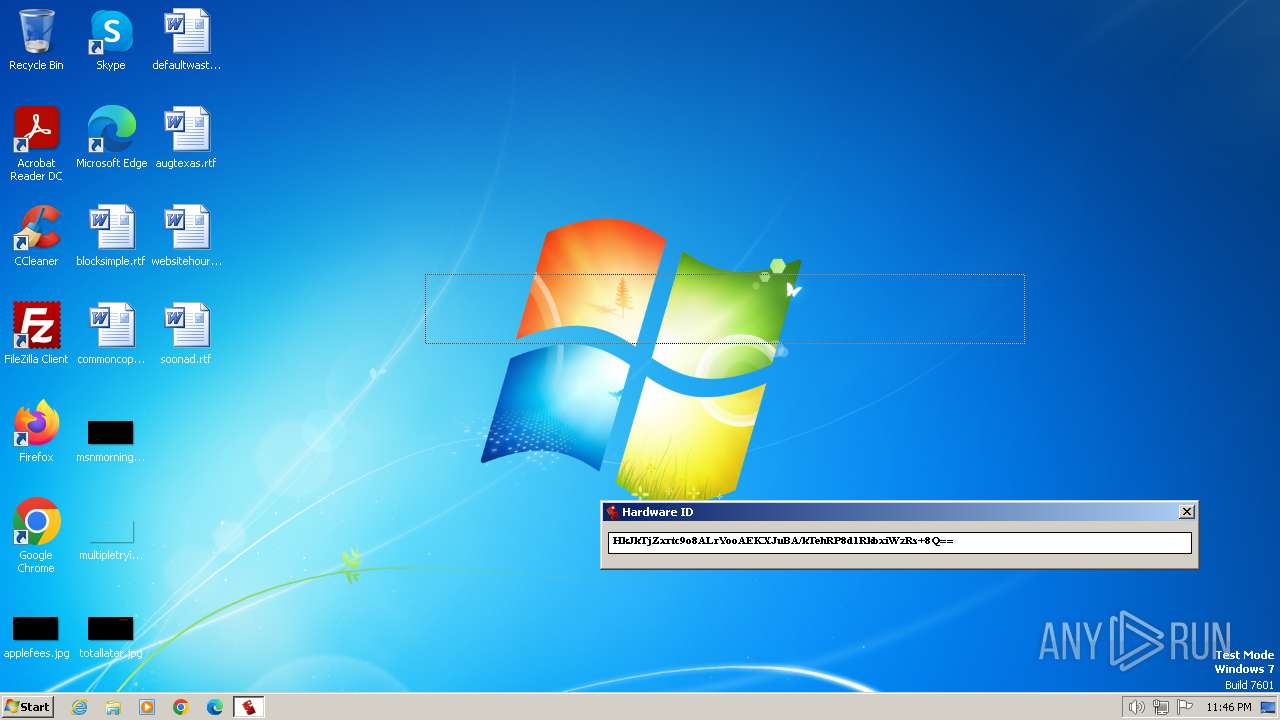Select the commoncop document icon

[111, 334]
